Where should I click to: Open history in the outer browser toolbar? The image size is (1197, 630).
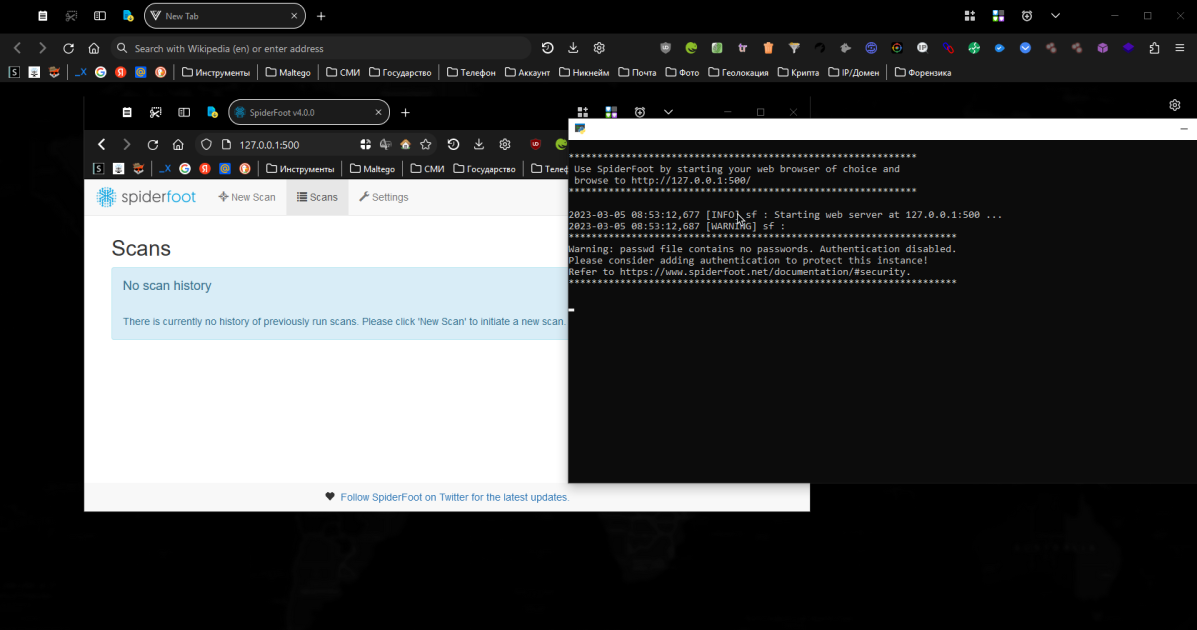tap(547, 48)
